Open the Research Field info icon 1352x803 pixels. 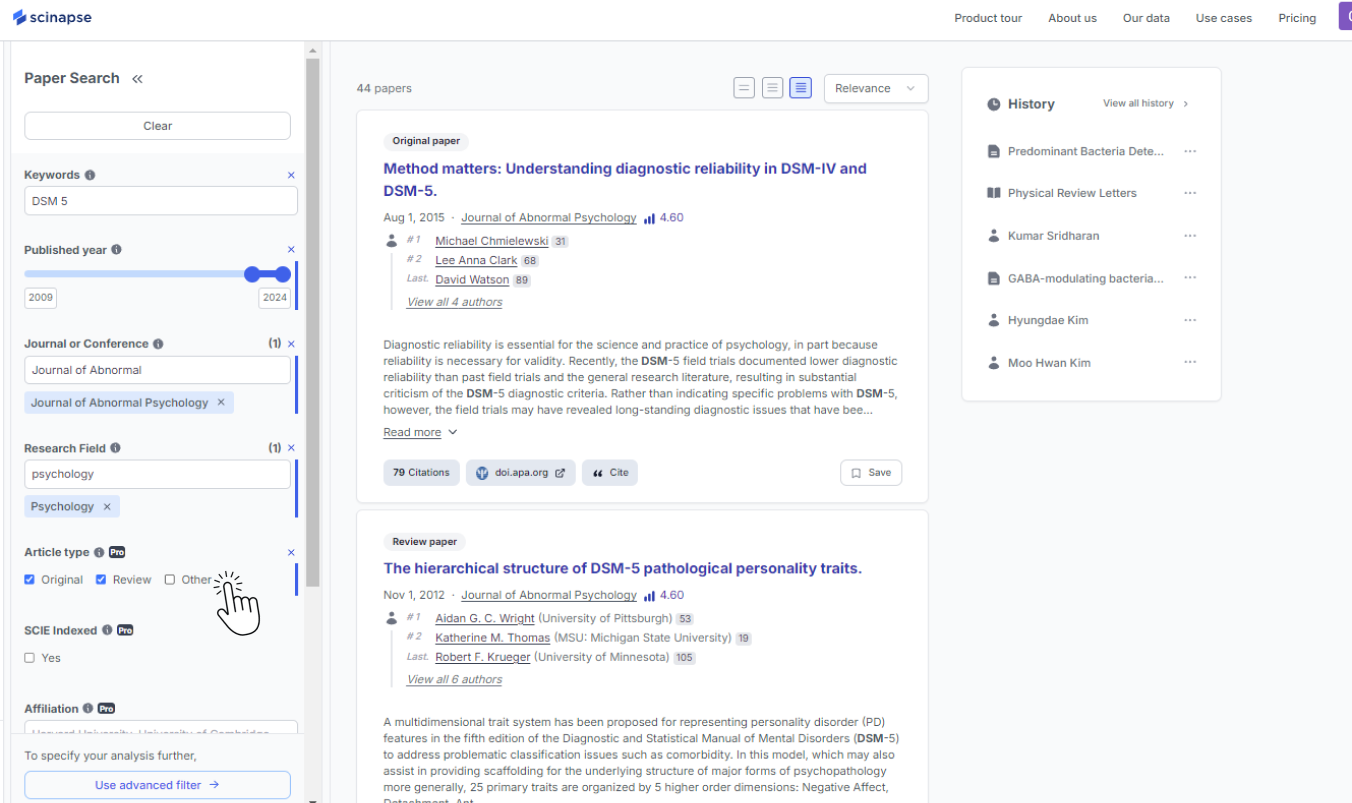(115, 449)
